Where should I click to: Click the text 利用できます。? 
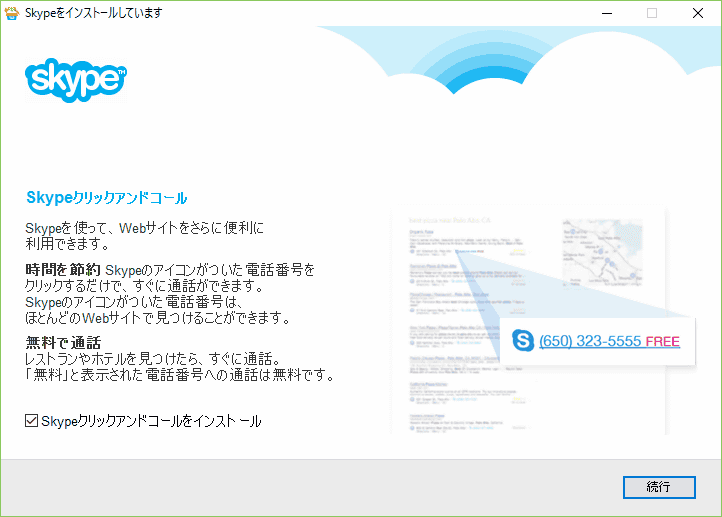click(x=67, y=244)
